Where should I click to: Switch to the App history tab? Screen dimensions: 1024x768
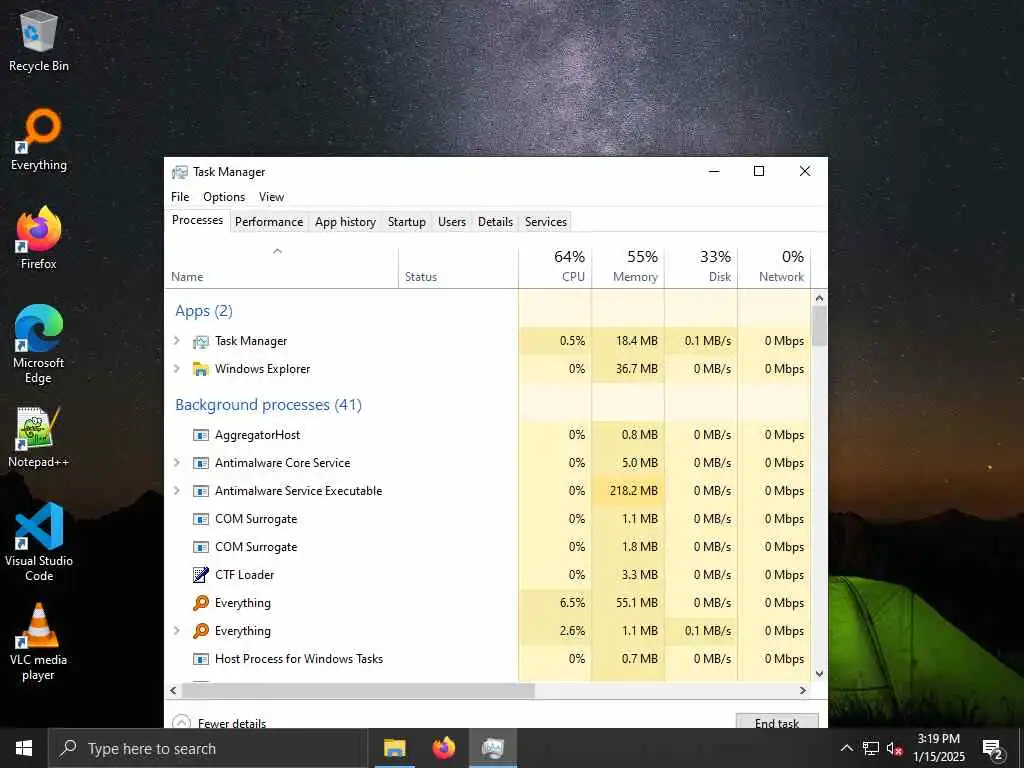[345, 222]
